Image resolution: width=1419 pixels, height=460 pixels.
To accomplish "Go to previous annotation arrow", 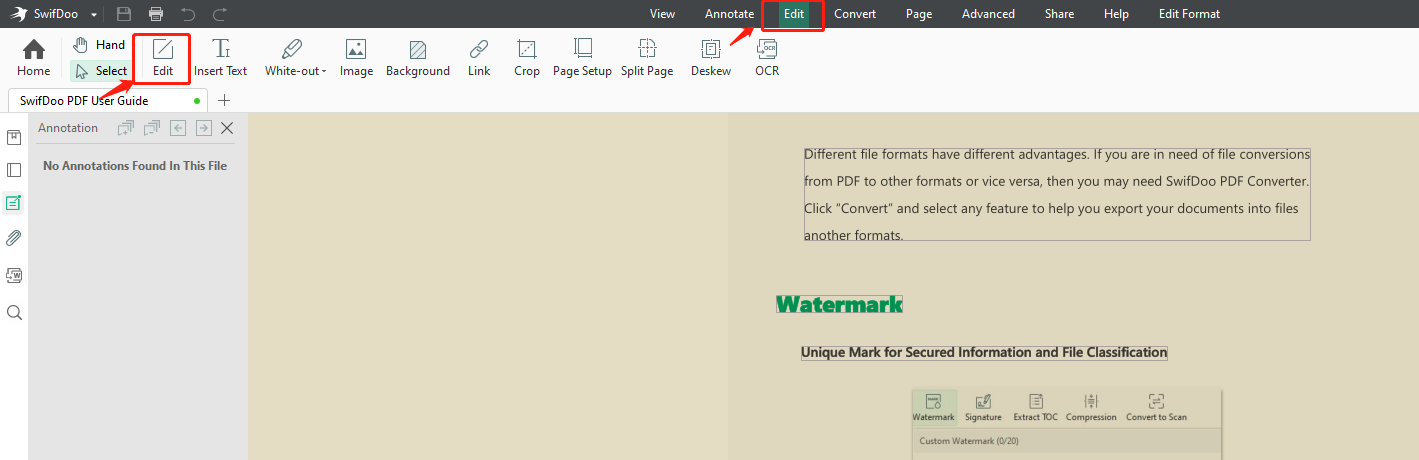I will pos(178,128).
